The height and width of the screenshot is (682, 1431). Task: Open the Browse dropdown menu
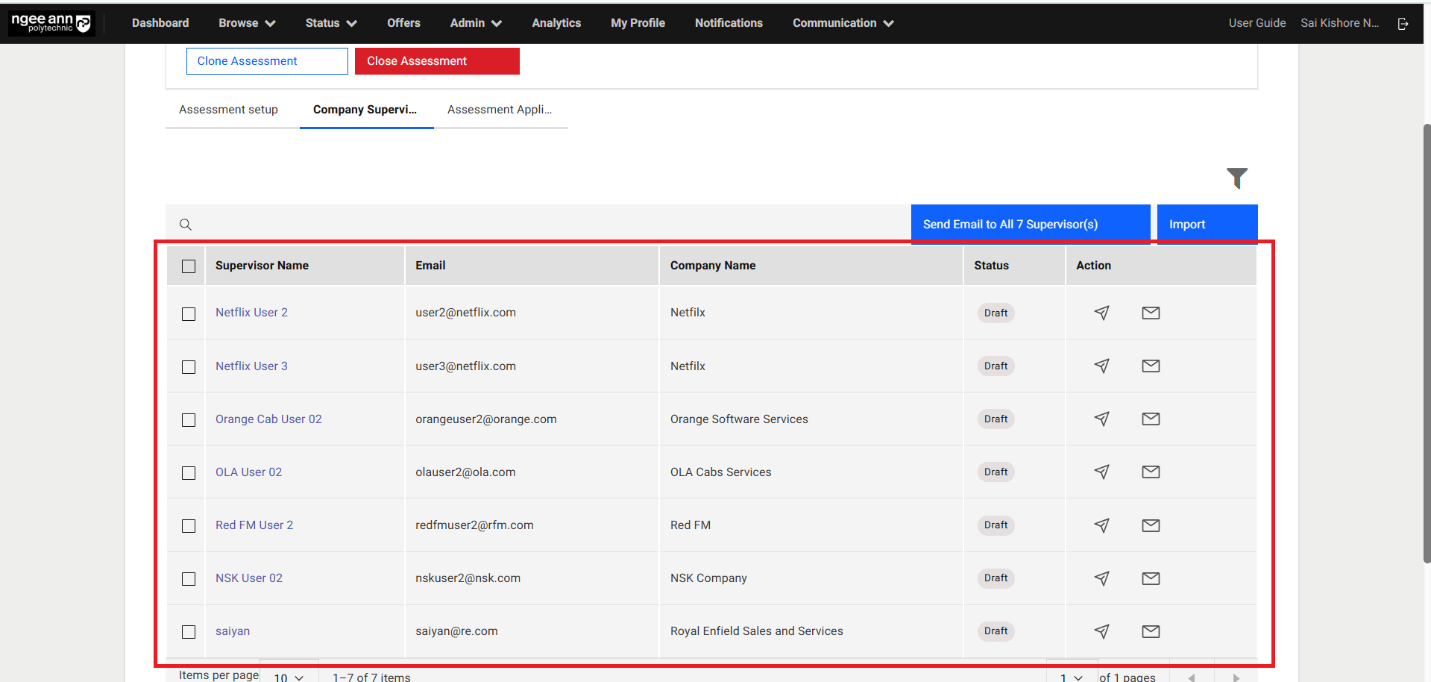point(246,23)
